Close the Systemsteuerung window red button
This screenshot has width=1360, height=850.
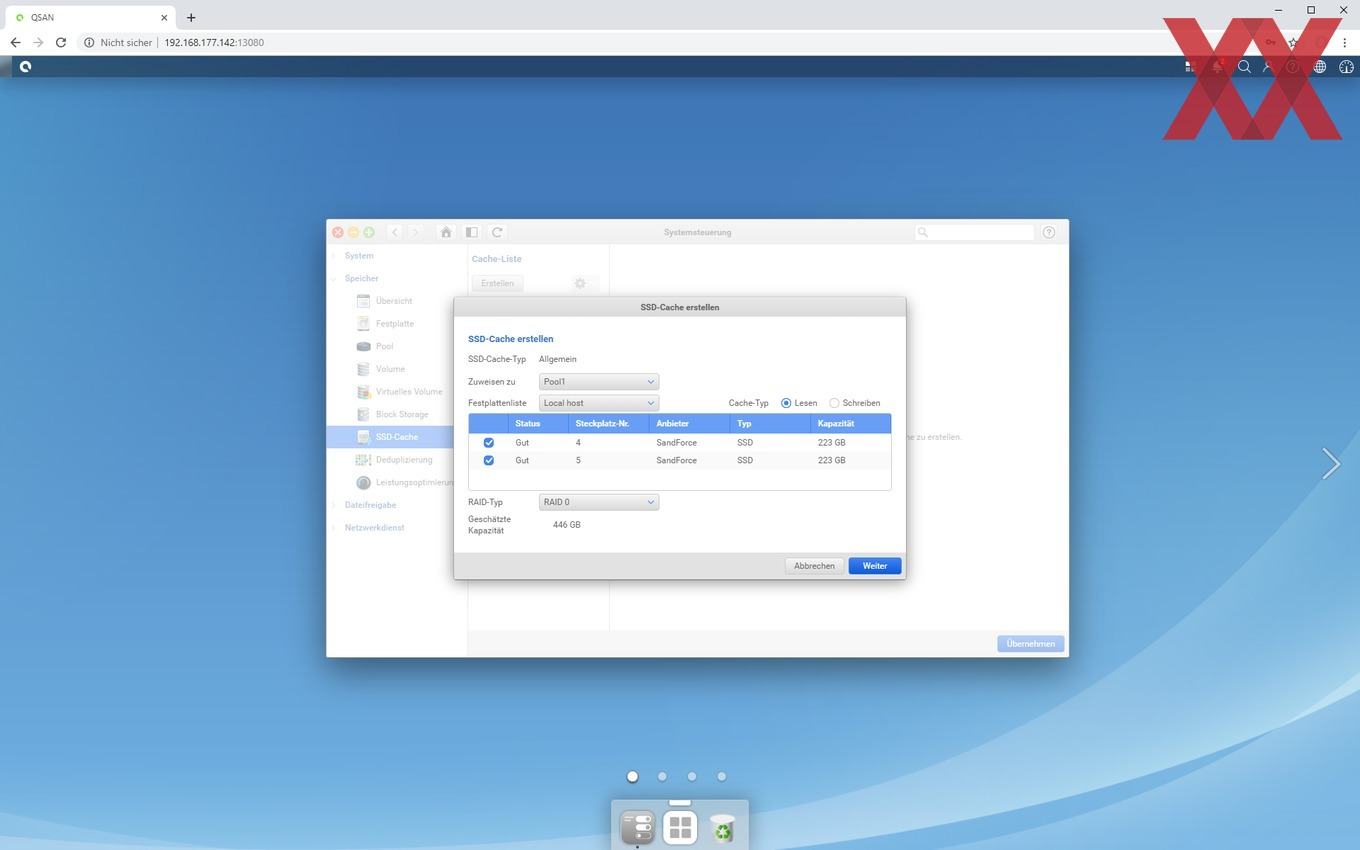tap(338, 232)
